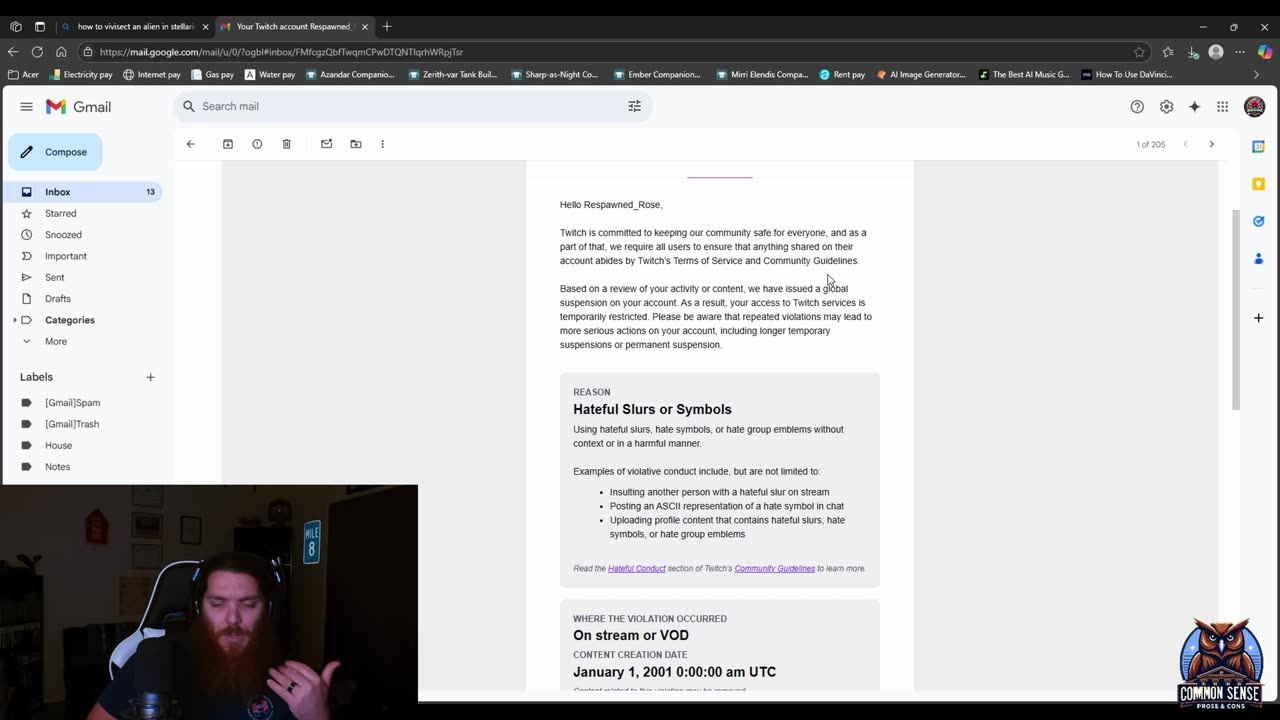Screen dimensions: 1280x720
Task: Open browser favorites list
Action: pyautogui.click(x=1168, y=52)
